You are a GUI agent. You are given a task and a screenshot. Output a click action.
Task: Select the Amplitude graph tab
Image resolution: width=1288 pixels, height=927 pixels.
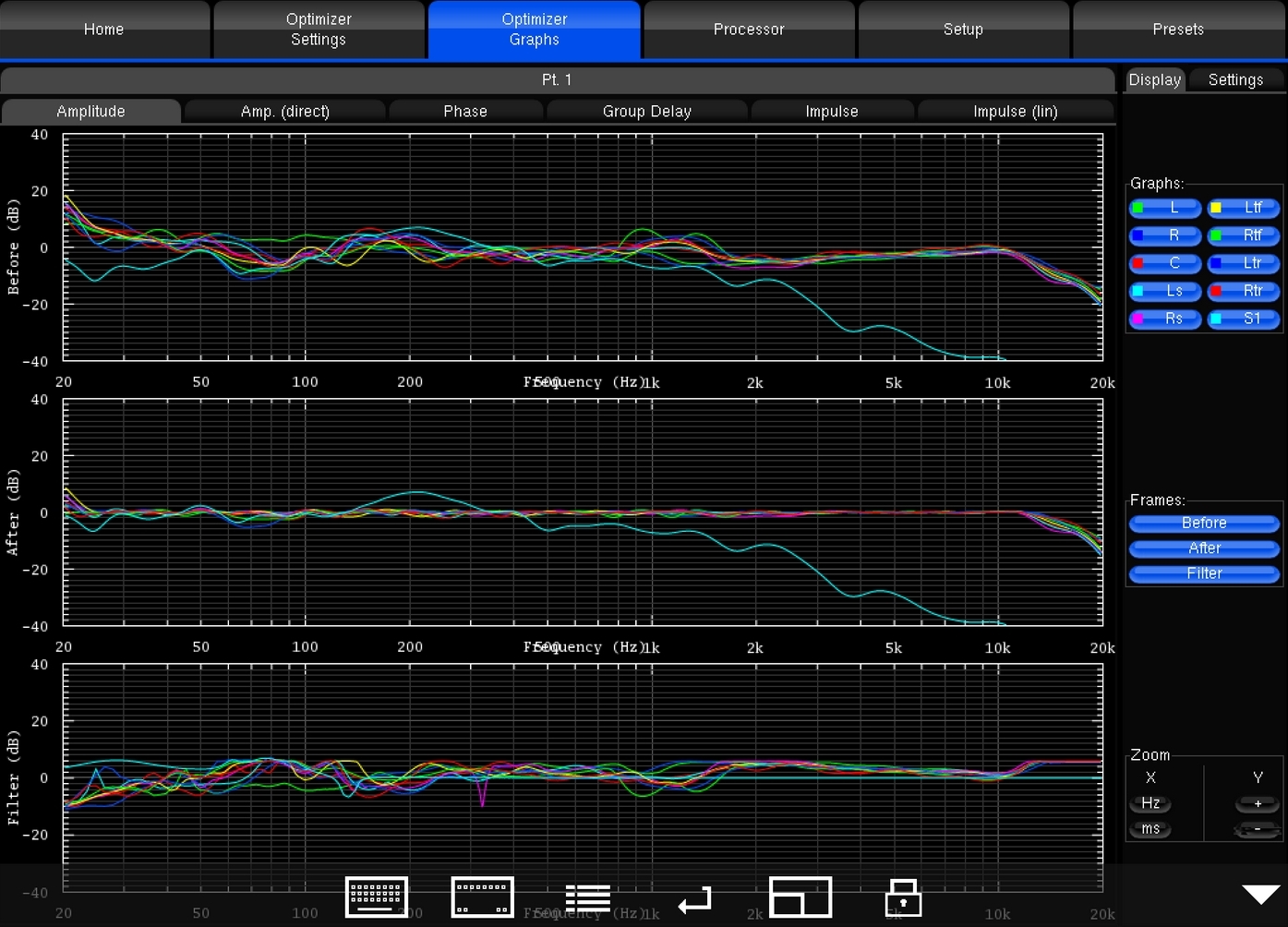(x=90, y=112)
